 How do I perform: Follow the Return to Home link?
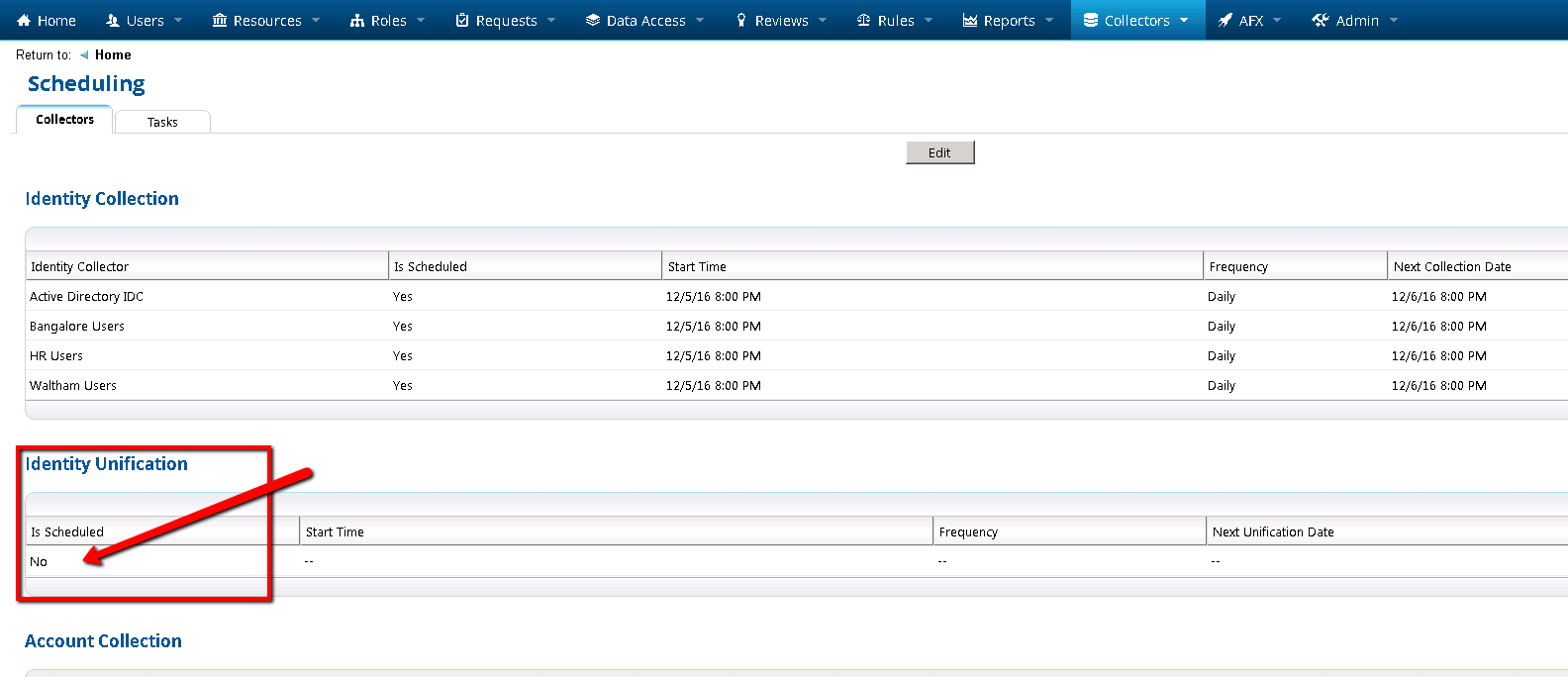tap(113, 55)
